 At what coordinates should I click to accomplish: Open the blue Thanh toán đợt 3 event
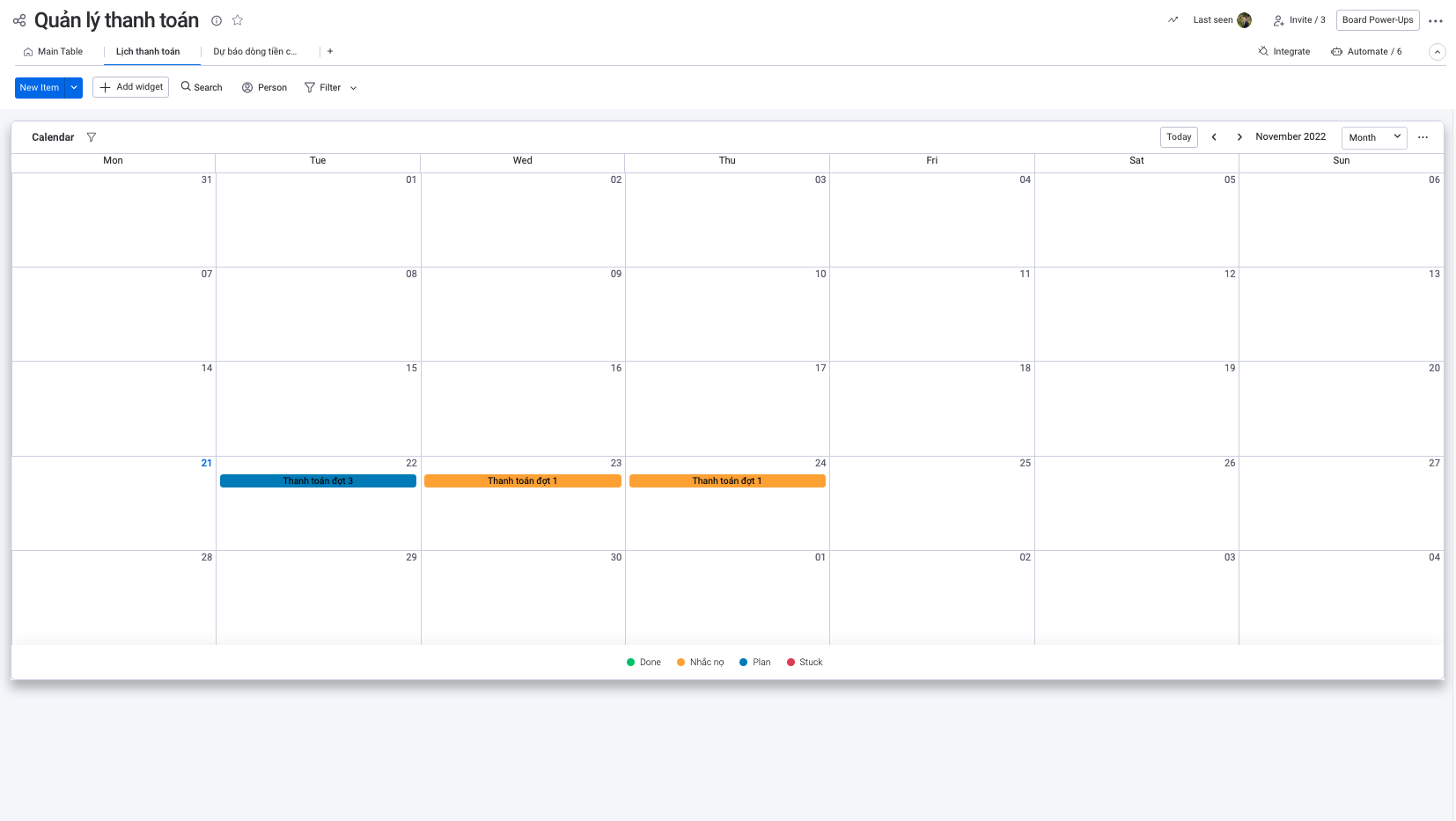point(318,481)
